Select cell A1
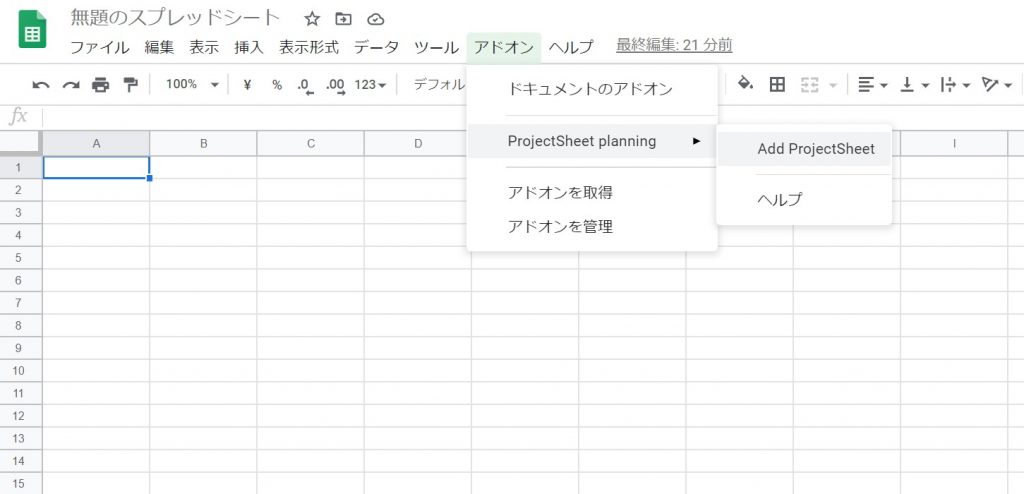The width and height of the screenshot is (1024, 494). [96, 167]
